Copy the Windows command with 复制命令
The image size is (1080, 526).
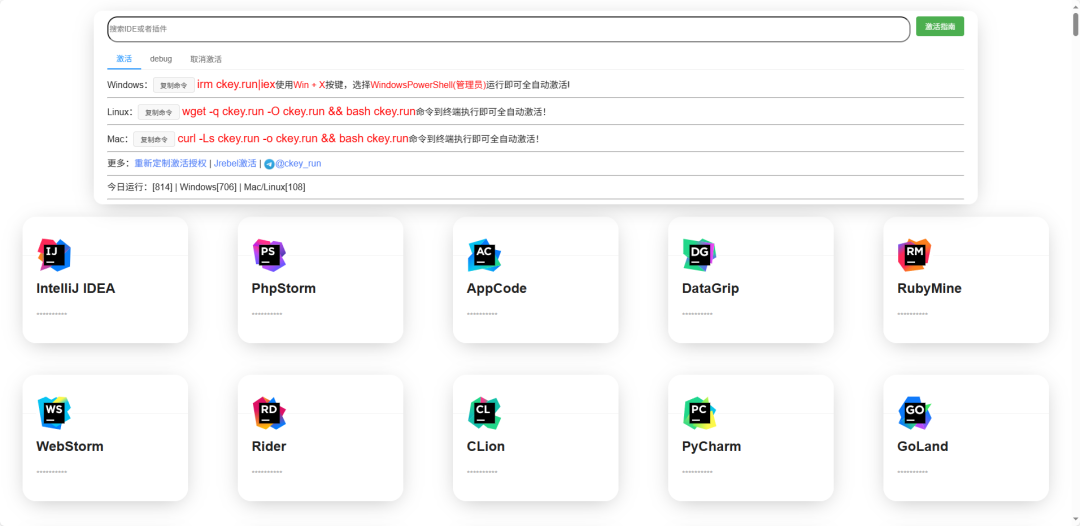174,86
